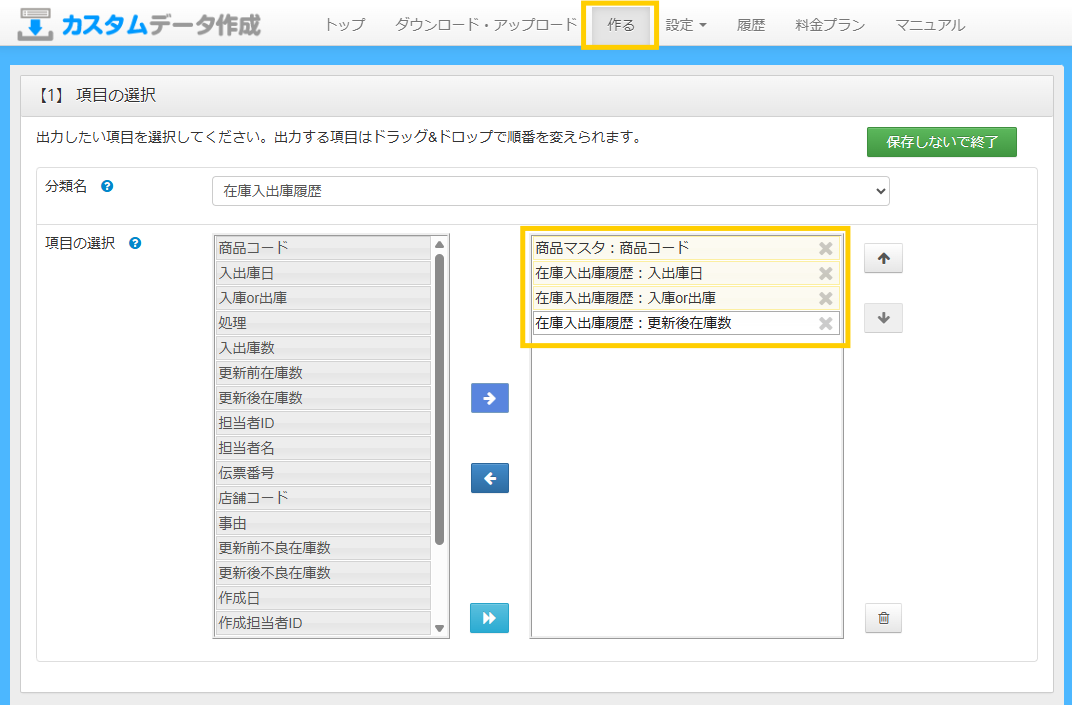Viewport: 1072px width, 705px height.
Task: Click help icon next to 分類名
Action: [x=107, y=186]
